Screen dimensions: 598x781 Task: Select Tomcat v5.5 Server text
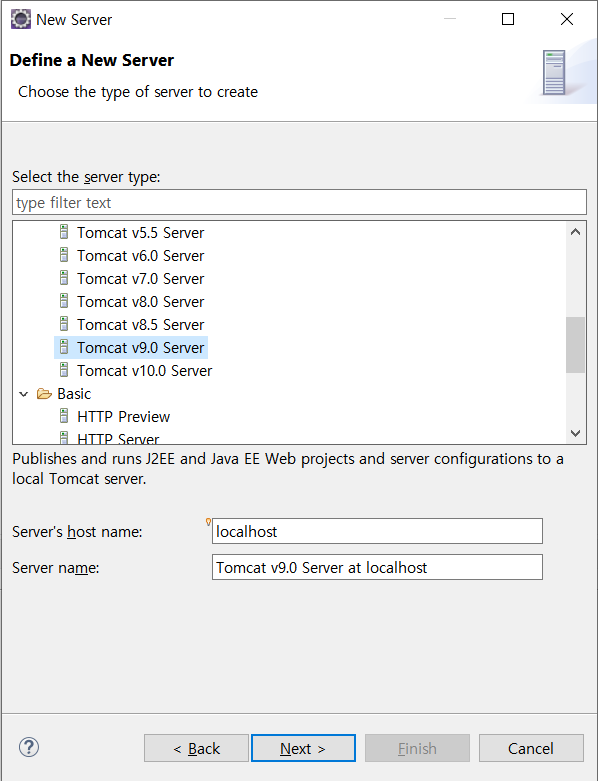(x=140, y=233)
